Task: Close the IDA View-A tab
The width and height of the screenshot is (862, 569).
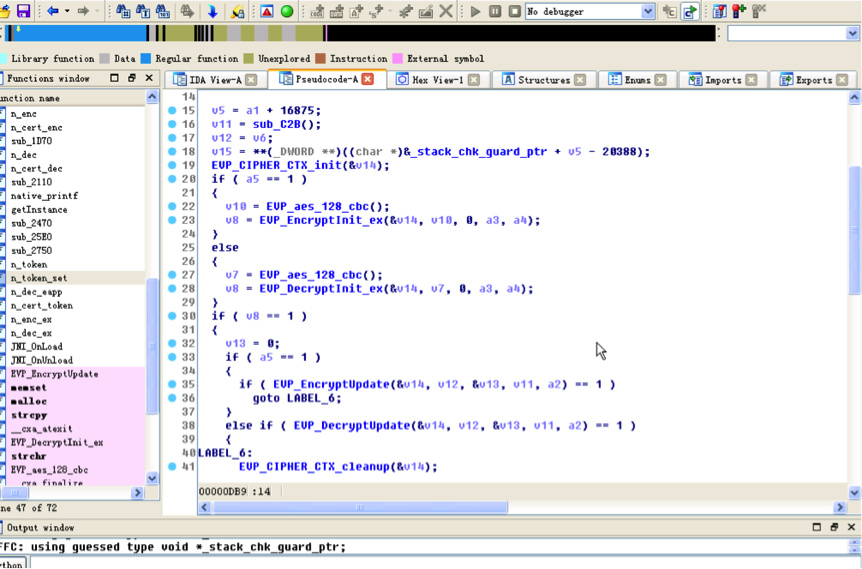Action: pyautogui.click(x=251, y=80)
